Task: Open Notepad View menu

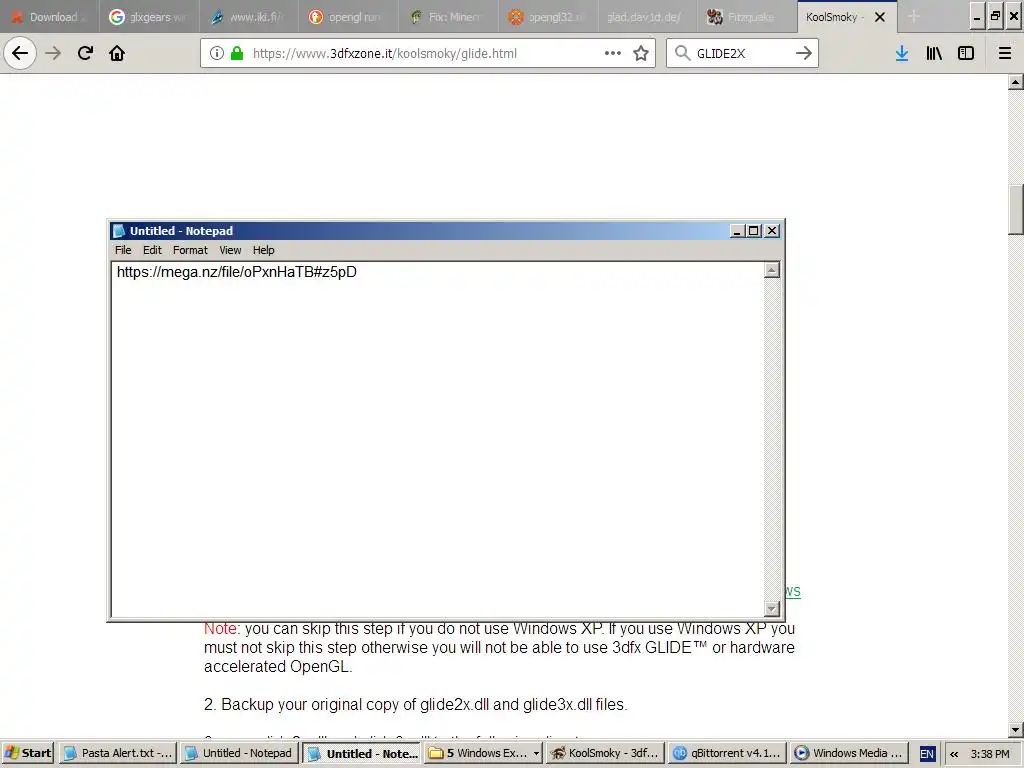Action: pos(230,250)
